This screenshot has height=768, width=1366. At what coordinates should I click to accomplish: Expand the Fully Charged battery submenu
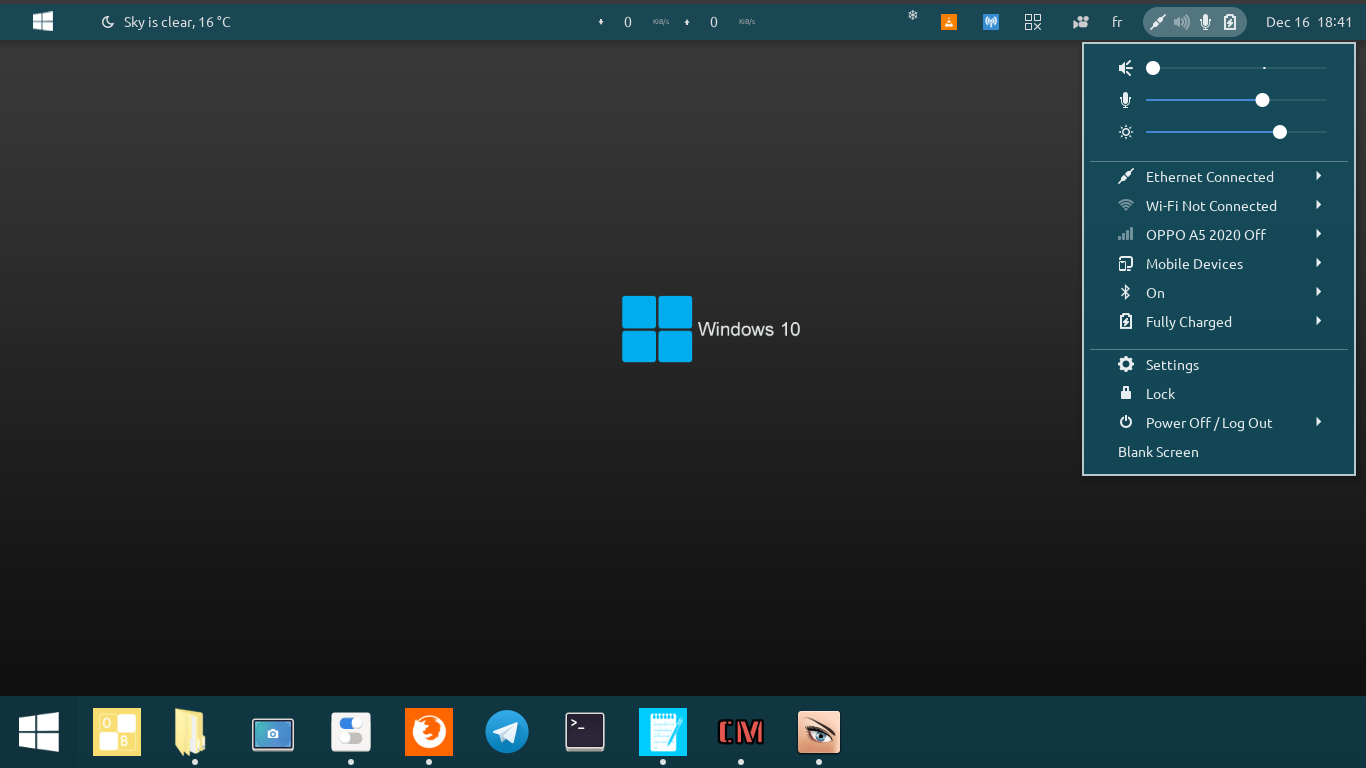coord(1218,322)
